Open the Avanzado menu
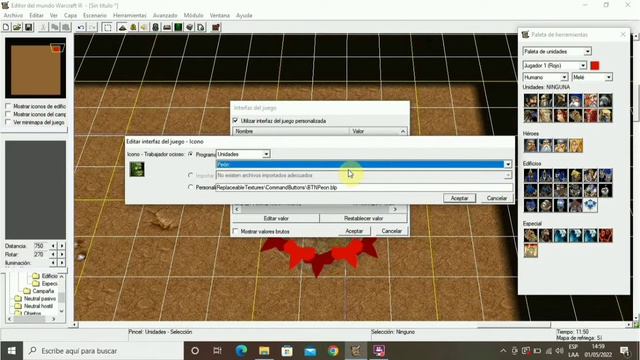The width and height of the screenshot is (640, 360). click(165, 15)
